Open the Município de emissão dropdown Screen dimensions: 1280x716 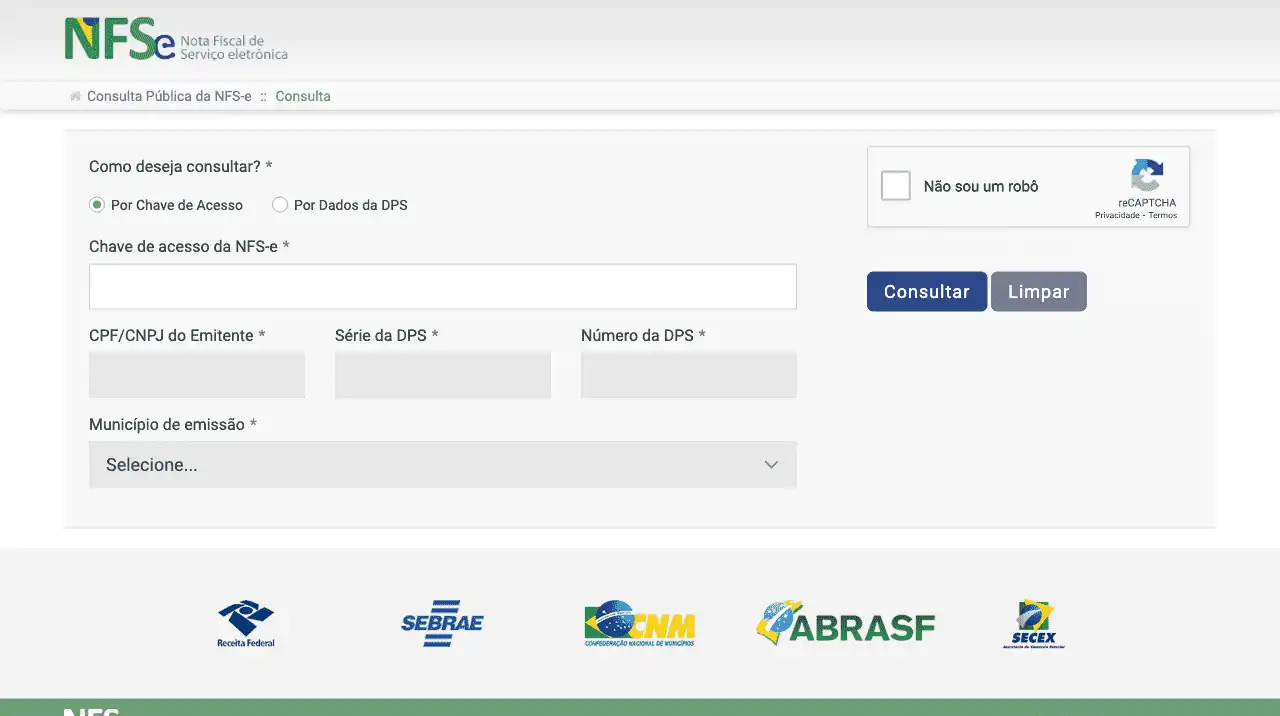(x=442, y=465)
